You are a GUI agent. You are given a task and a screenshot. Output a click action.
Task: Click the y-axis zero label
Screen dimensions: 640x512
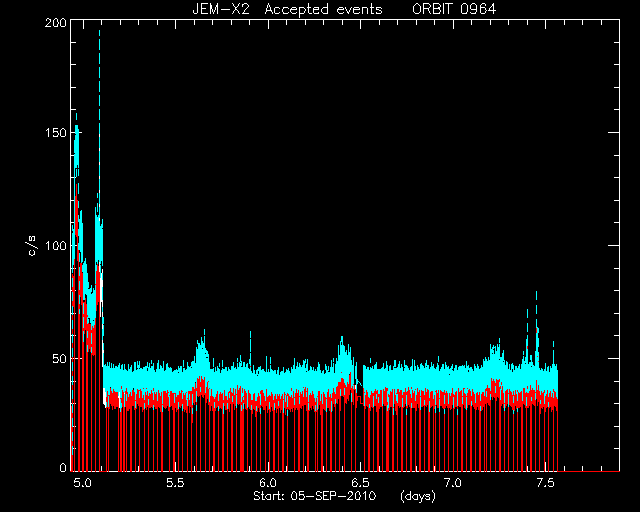pyautogui.click(x=63, y=467)
